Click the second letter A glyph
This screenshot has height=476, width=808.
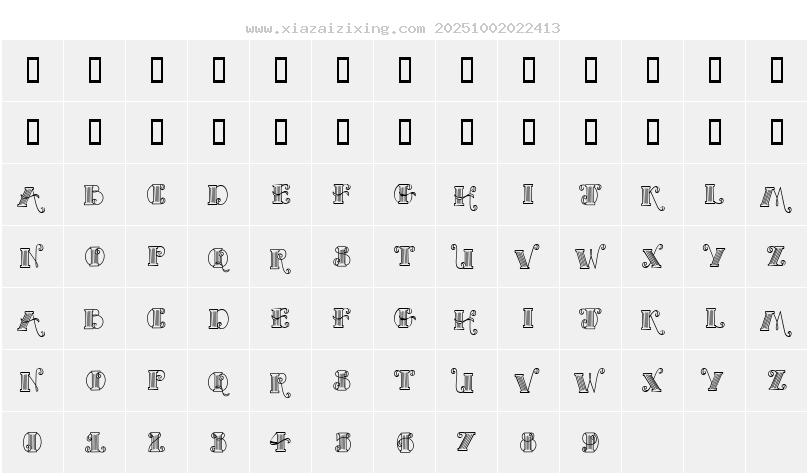(32, 319)
